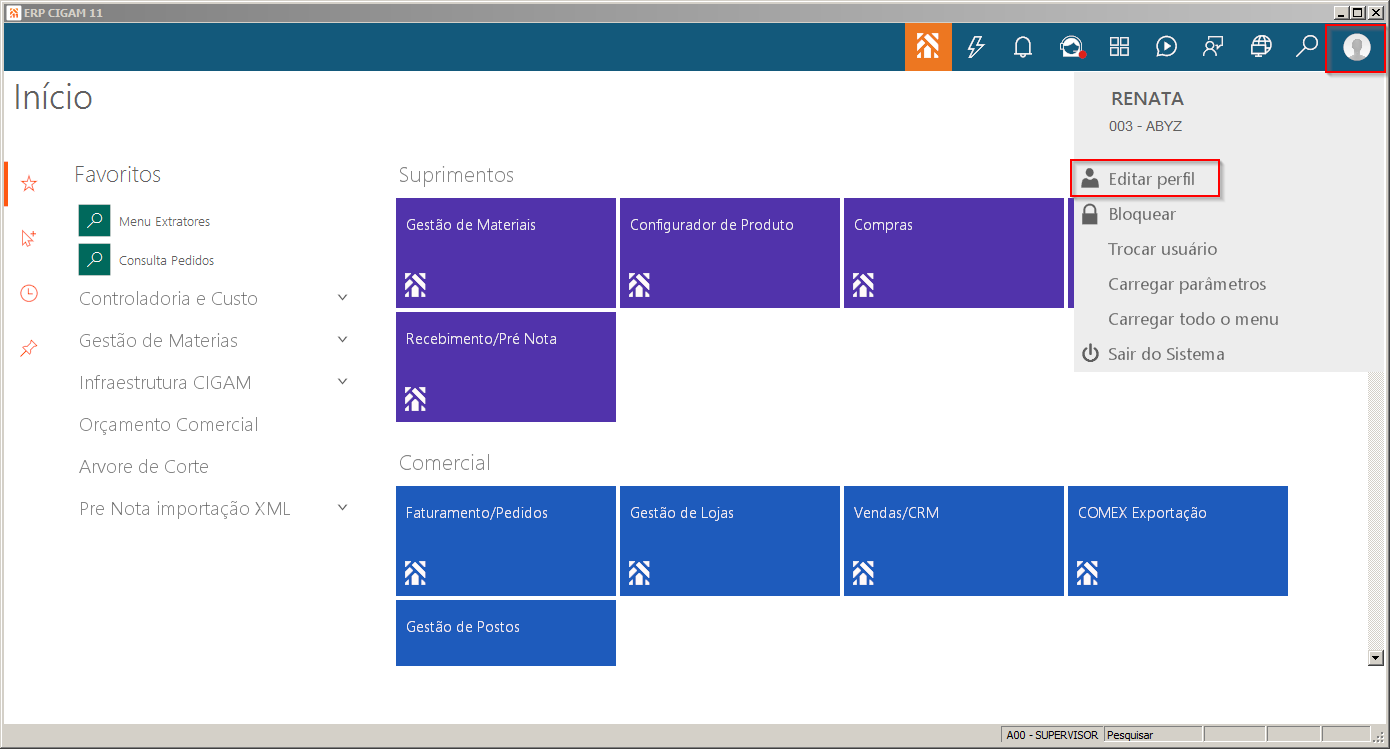Choose Editar perfil from user menu
The height and width of the screenshot is (749, 1390).
pos(1146,180)
